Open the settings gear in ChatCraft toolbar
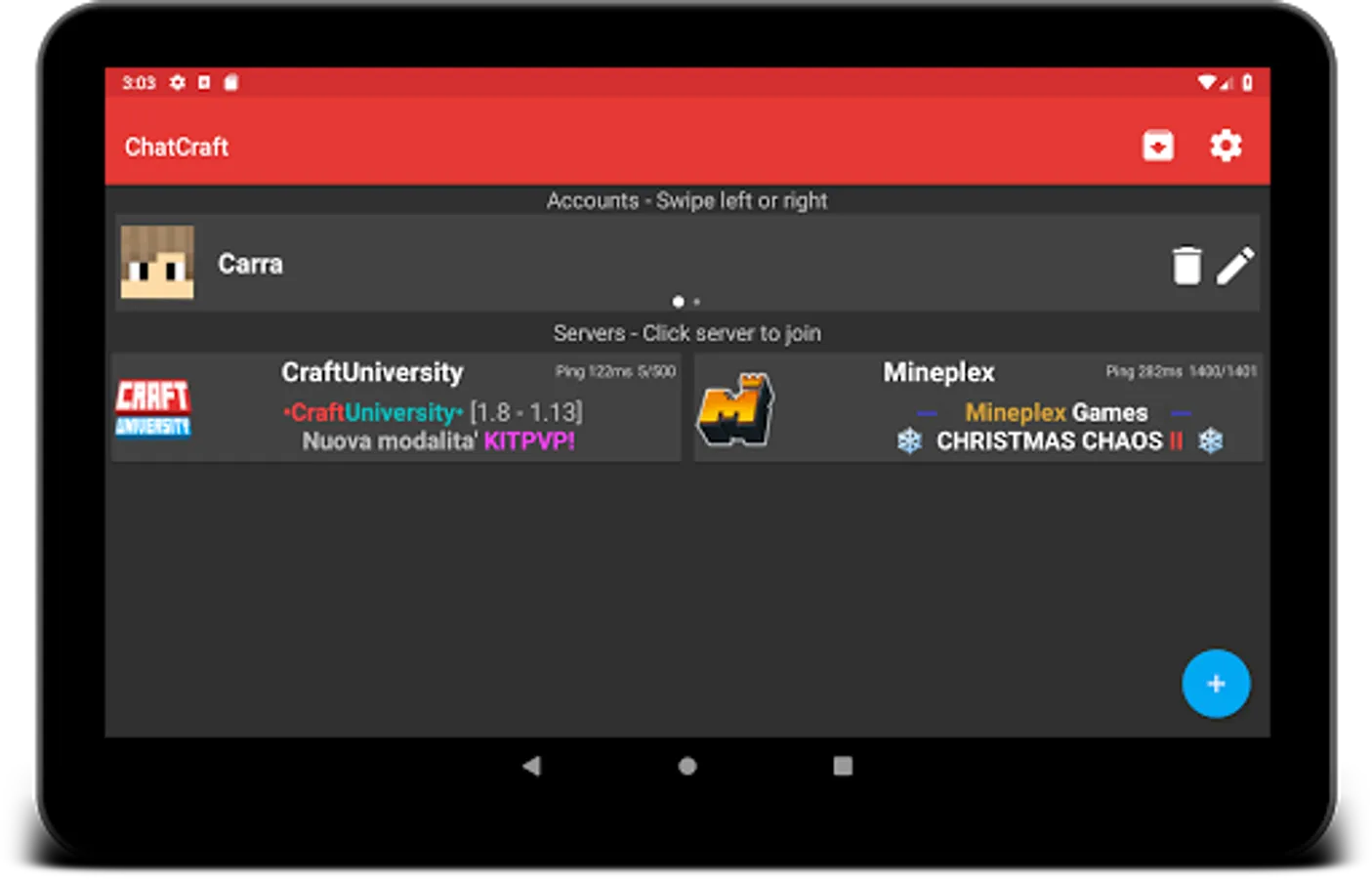The width and height of the screenshot is (1372, 879). tap(1226, 146)
